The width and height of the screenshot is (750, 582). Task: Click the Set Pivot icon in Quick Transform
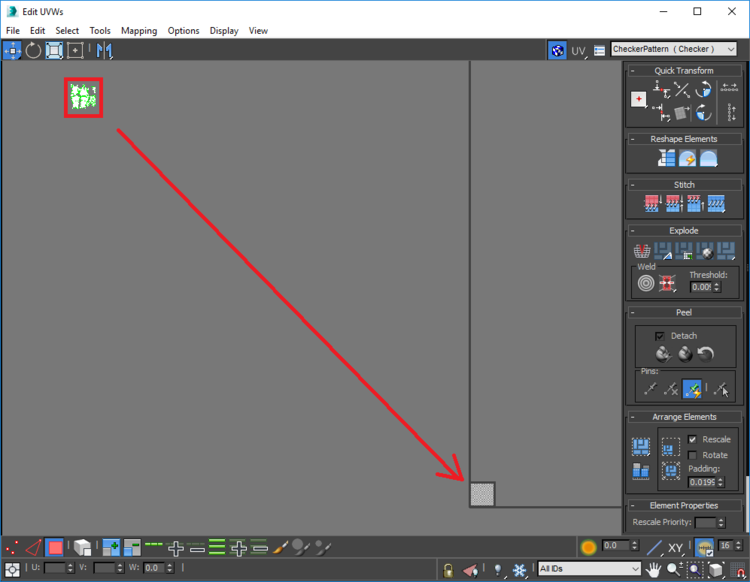[639, 99]
